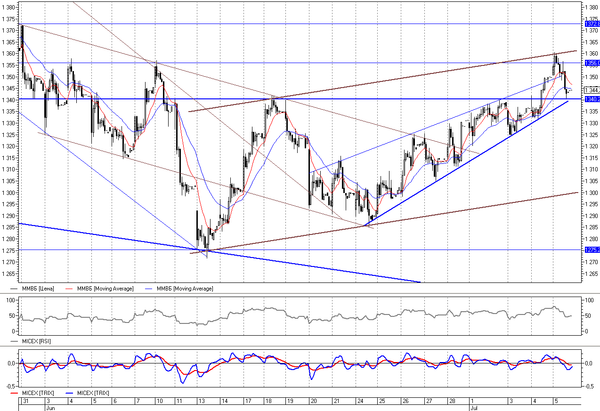Click the Jun month label
Screen dimensions: 600x411
[x=50, y=408]
